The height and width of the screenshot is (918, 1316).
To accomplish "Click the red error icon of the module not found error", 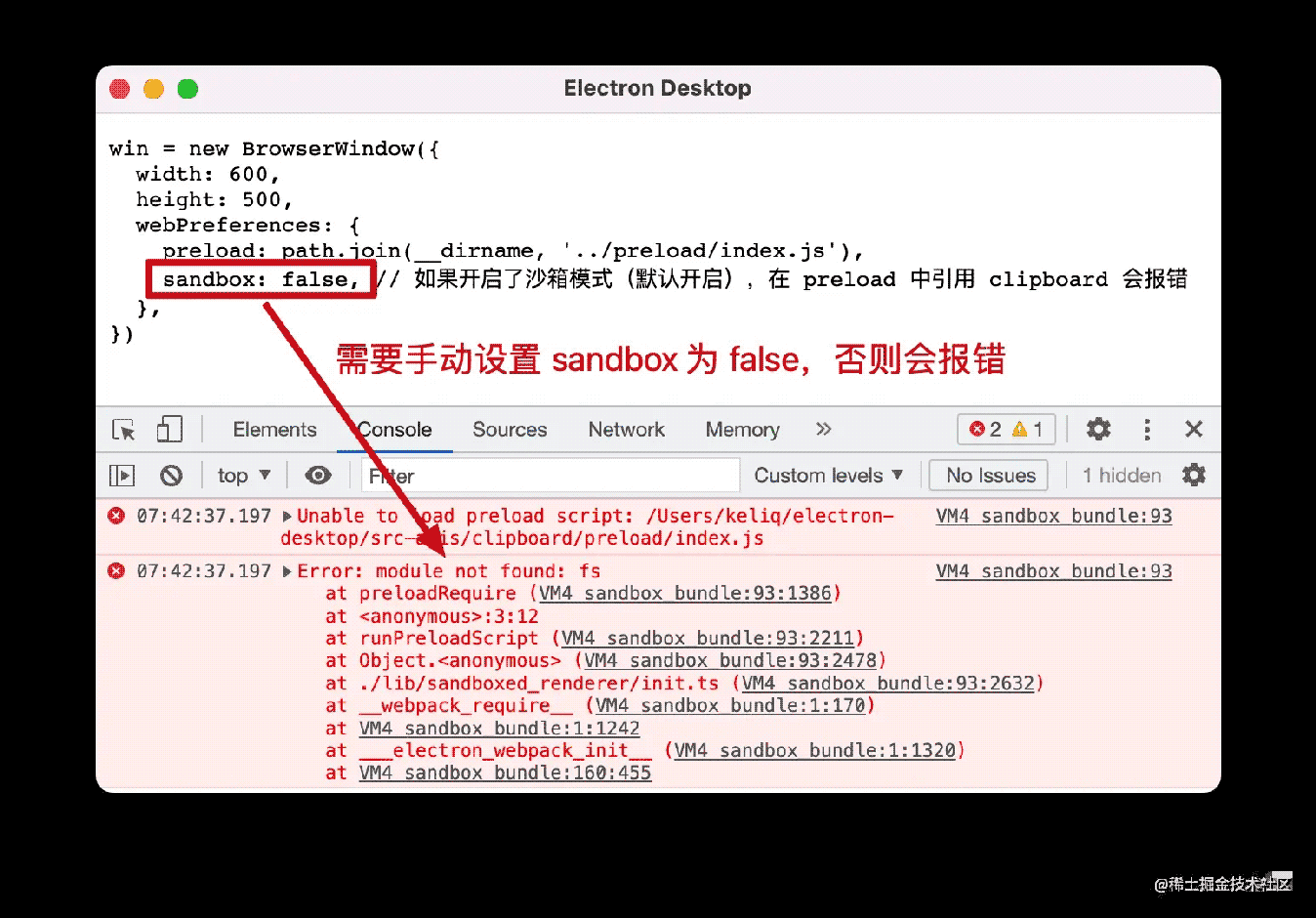I will coord(116,570).
